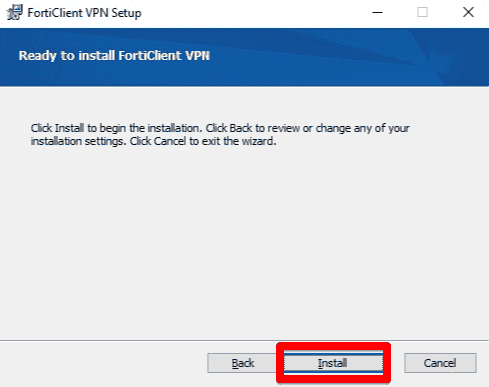
Task: Click the 'FortiClient VPN Setup' window title text
Action: click(84, 13)
